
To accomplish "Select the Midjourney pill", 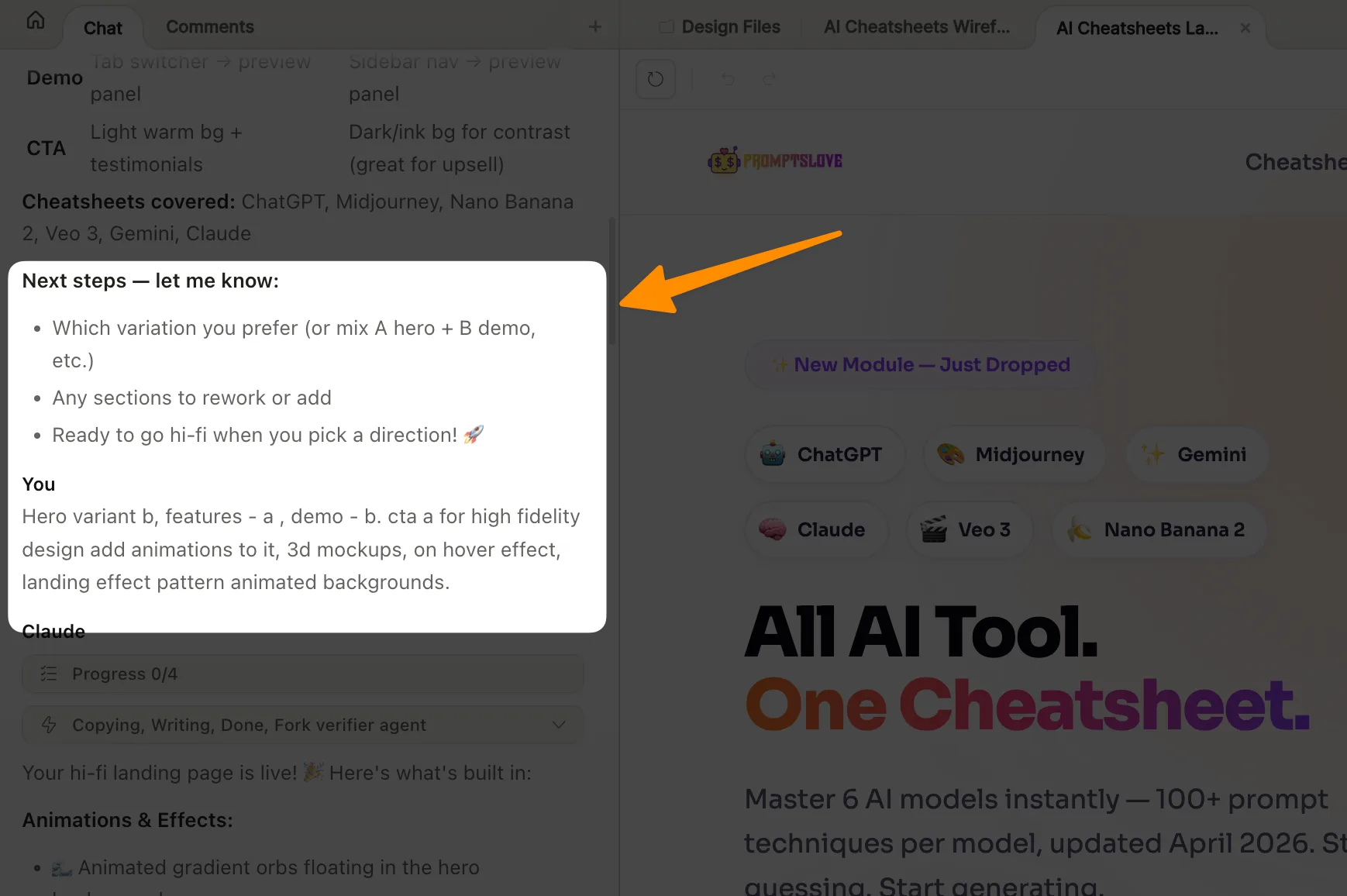I will tap(1012, 455).
